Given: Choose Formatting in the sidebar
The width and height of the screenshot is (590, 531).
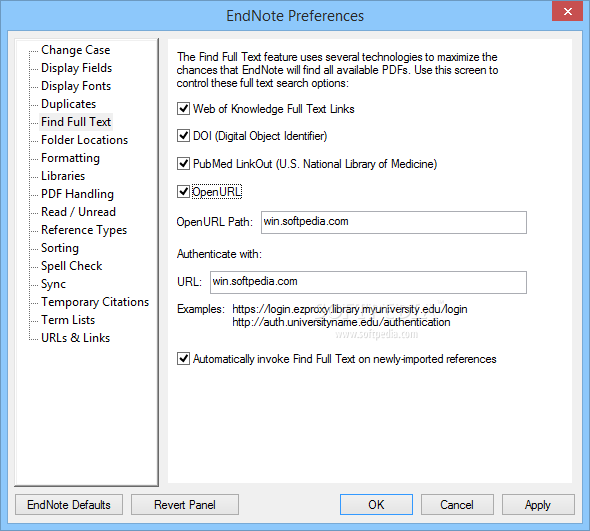Looking at the screenshot, I should 70,158.
